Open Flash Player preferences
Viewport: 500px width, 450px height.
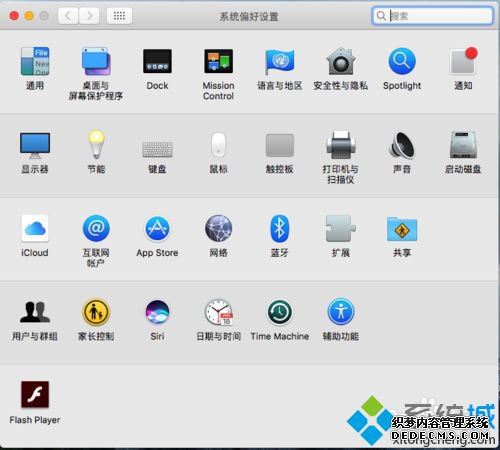35,395
